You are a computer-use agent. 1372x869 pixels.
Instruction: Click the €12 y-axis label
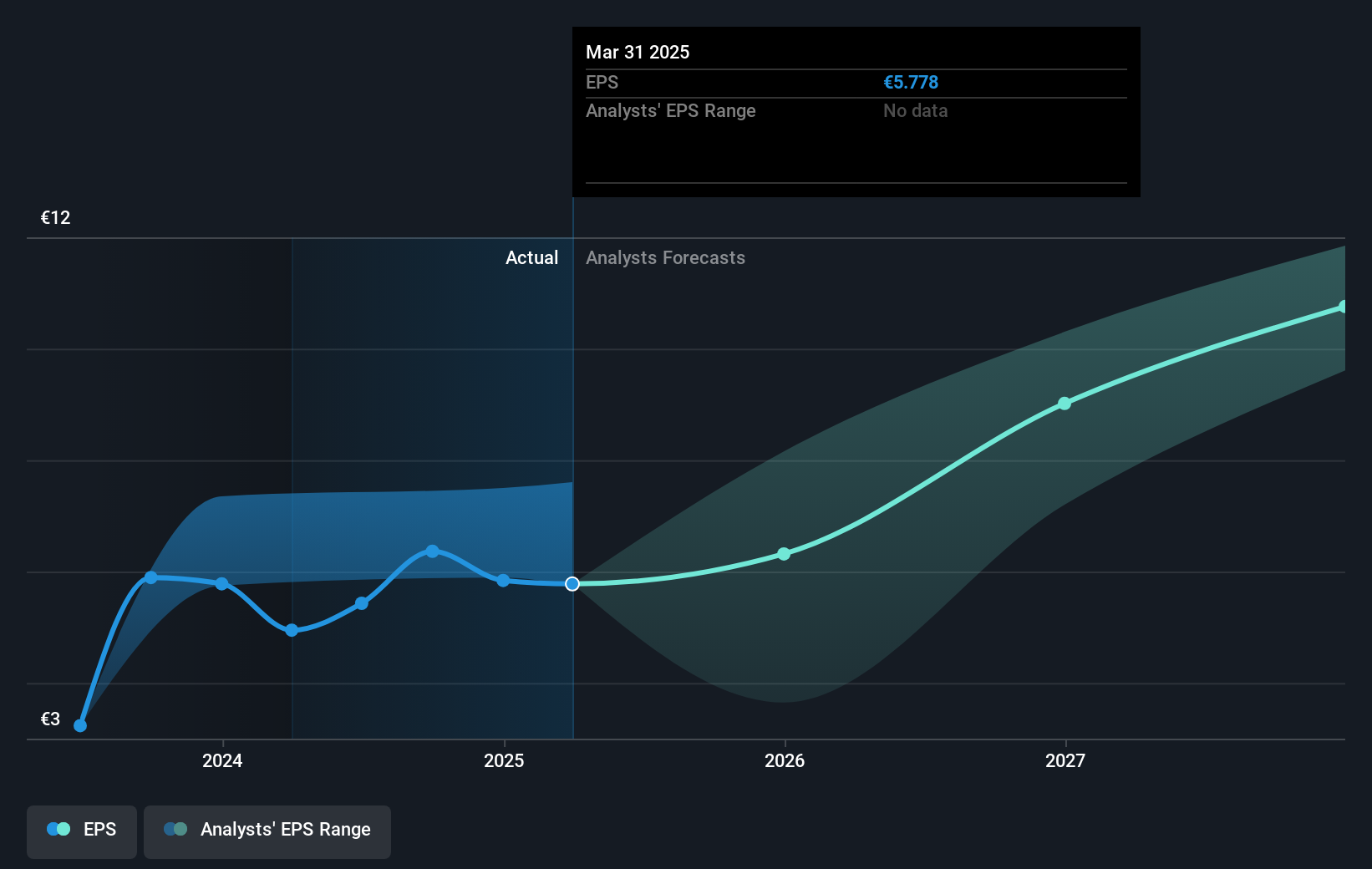click(55, 217)
